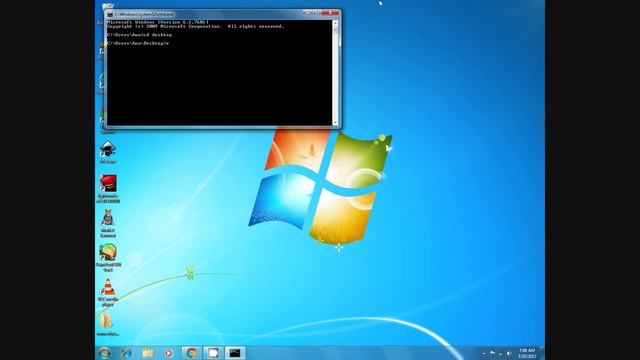This screenshot has height=360, width=640.
Task: Show hidden tray icons arrow
Action: [x=484, y=353]
